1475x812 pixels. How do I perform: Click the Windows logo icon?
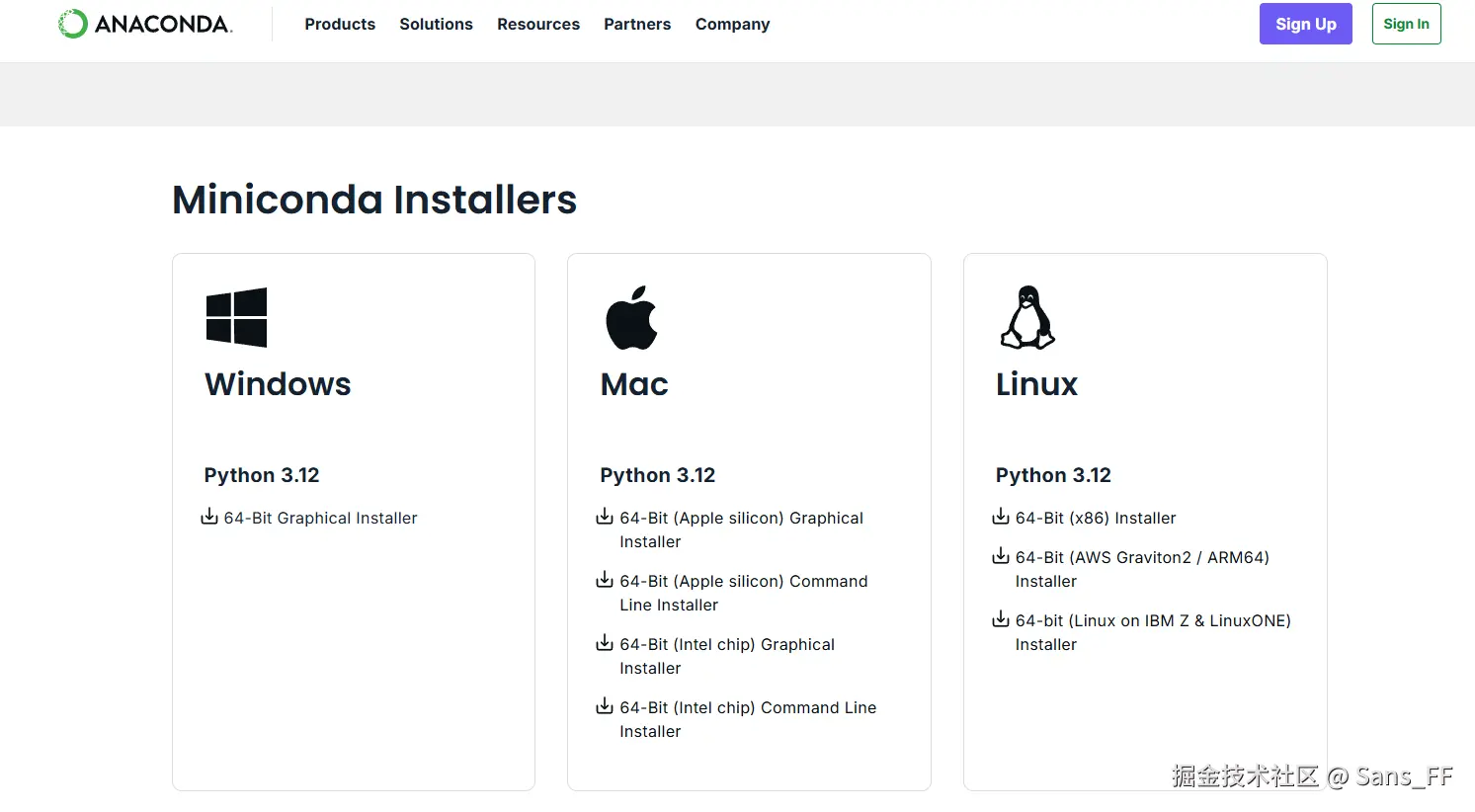coord(236,317)
